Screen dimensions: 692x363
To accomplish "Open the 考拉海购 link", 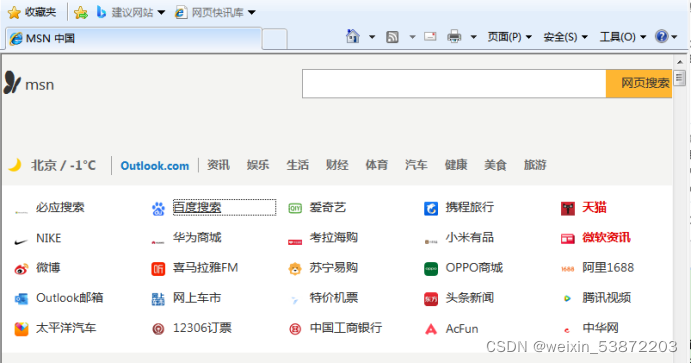I will click(x=334, y=237).
